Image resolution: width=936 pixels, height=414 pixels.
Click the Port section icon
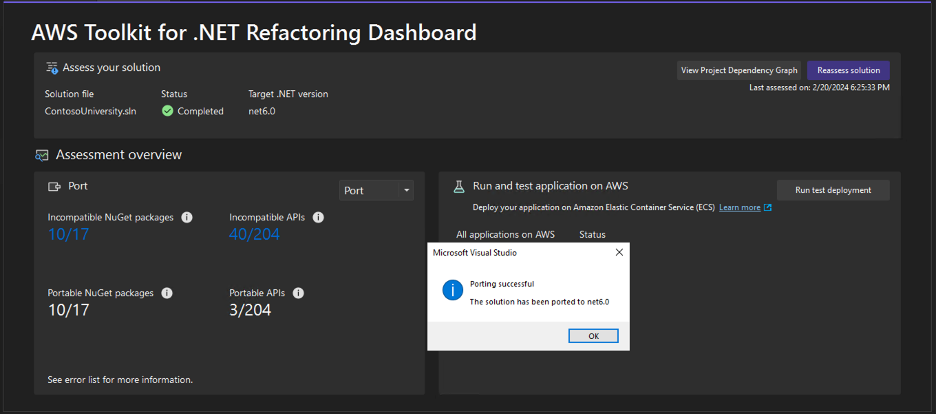54,187
